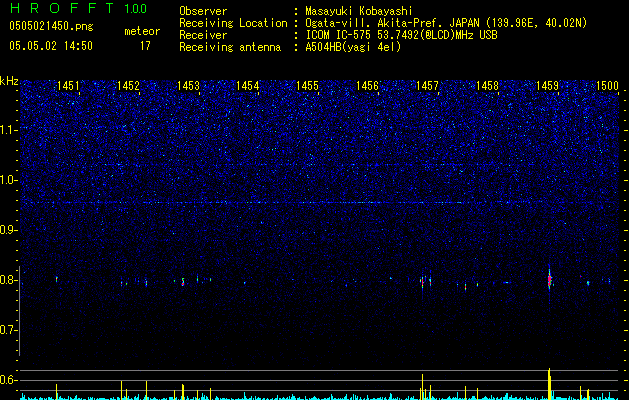Click the Receiving antenna label
Screen dimensions: 629x400
tap(230, 47)
